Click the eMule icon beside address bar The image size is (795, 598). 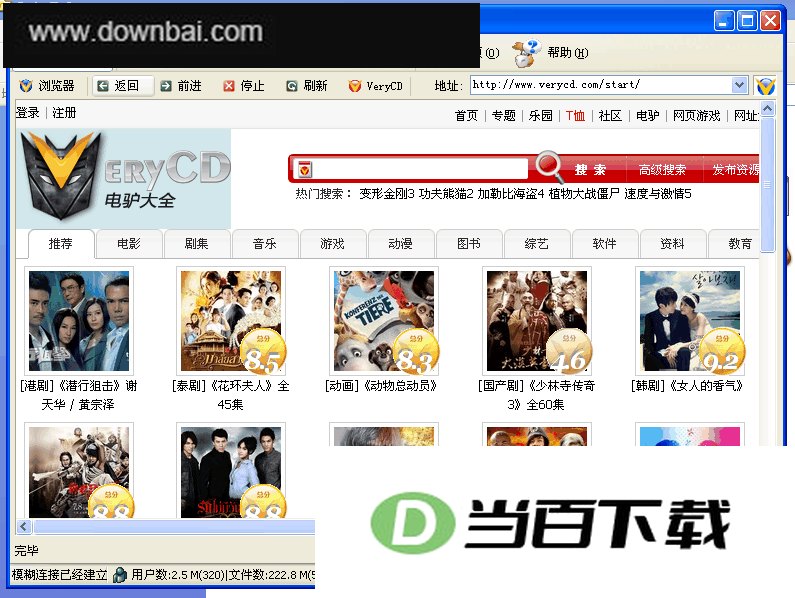coord(765,86)
